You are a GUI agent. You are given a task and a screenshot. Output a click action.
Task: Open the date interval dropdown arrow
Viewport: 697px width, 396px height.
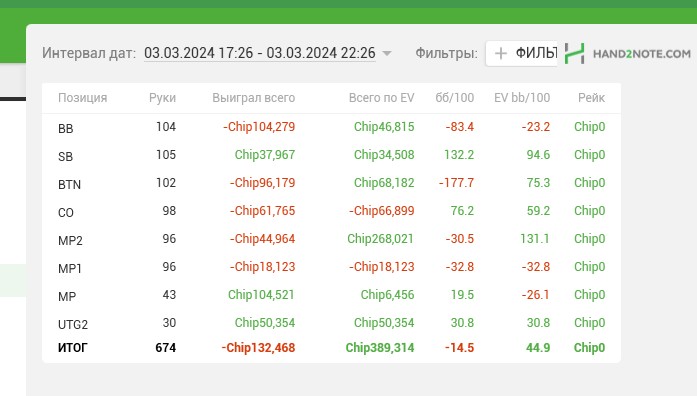click(387, 54)
